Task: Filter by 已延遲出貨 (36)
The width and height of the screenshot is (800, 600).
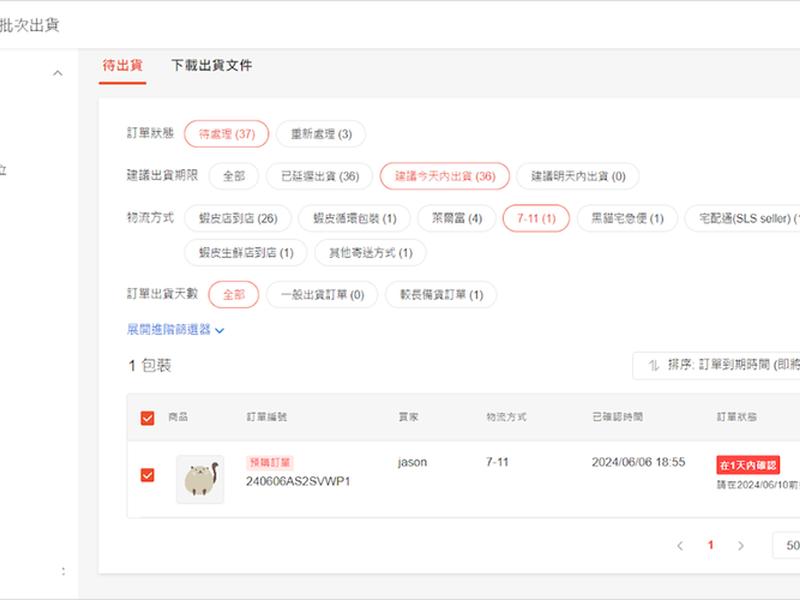Action: [320, 177]
